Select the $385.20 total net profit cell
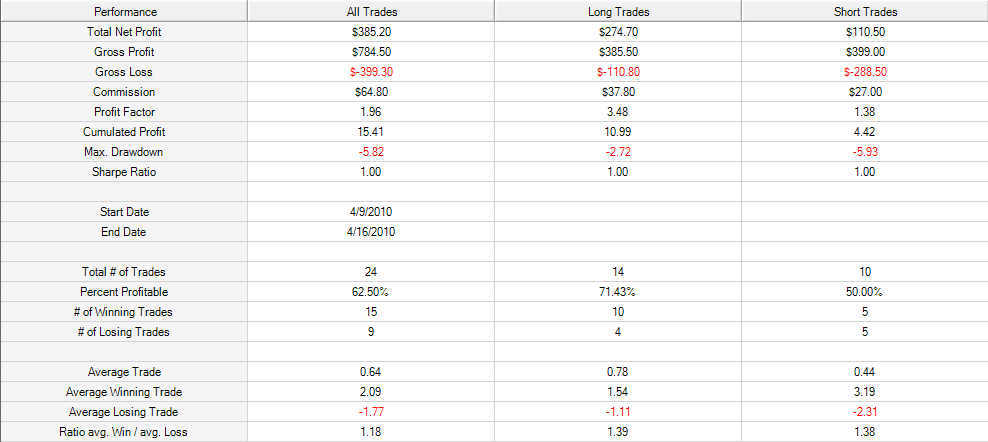Image resolution: width=988 pixels, height=442 pixels. coord(370,32)
